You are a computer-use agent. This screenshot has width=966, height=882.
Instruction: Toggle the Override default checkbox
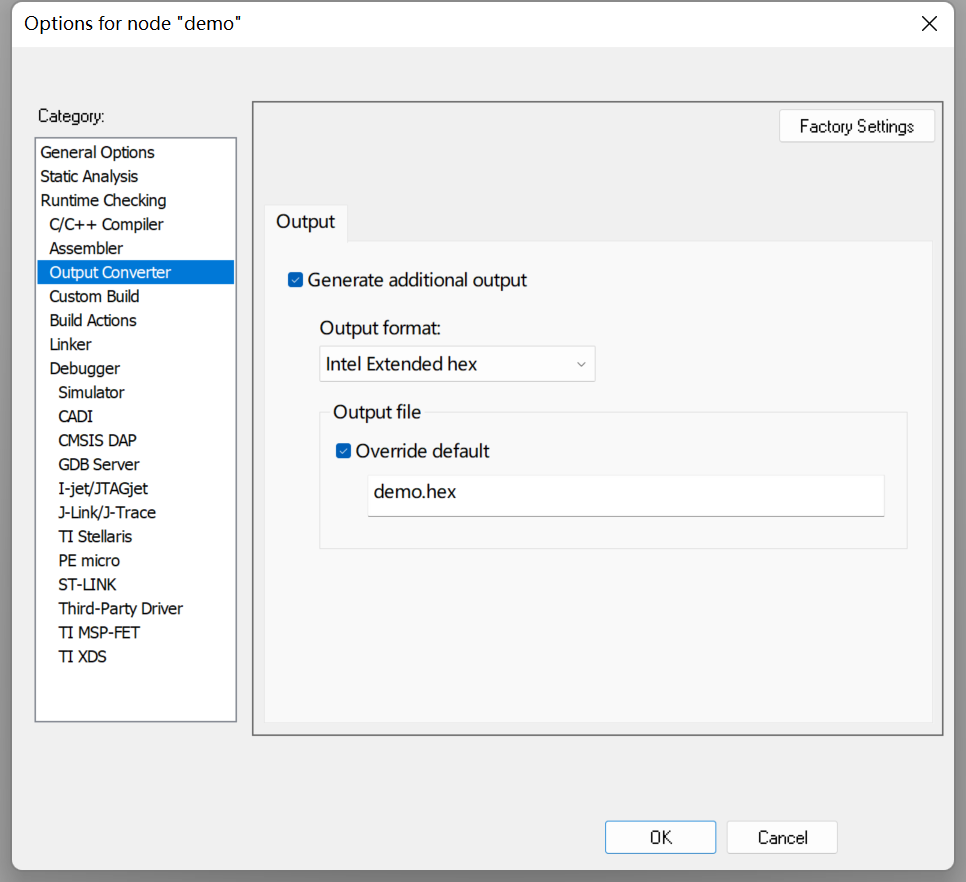click(x=344, y=451)
